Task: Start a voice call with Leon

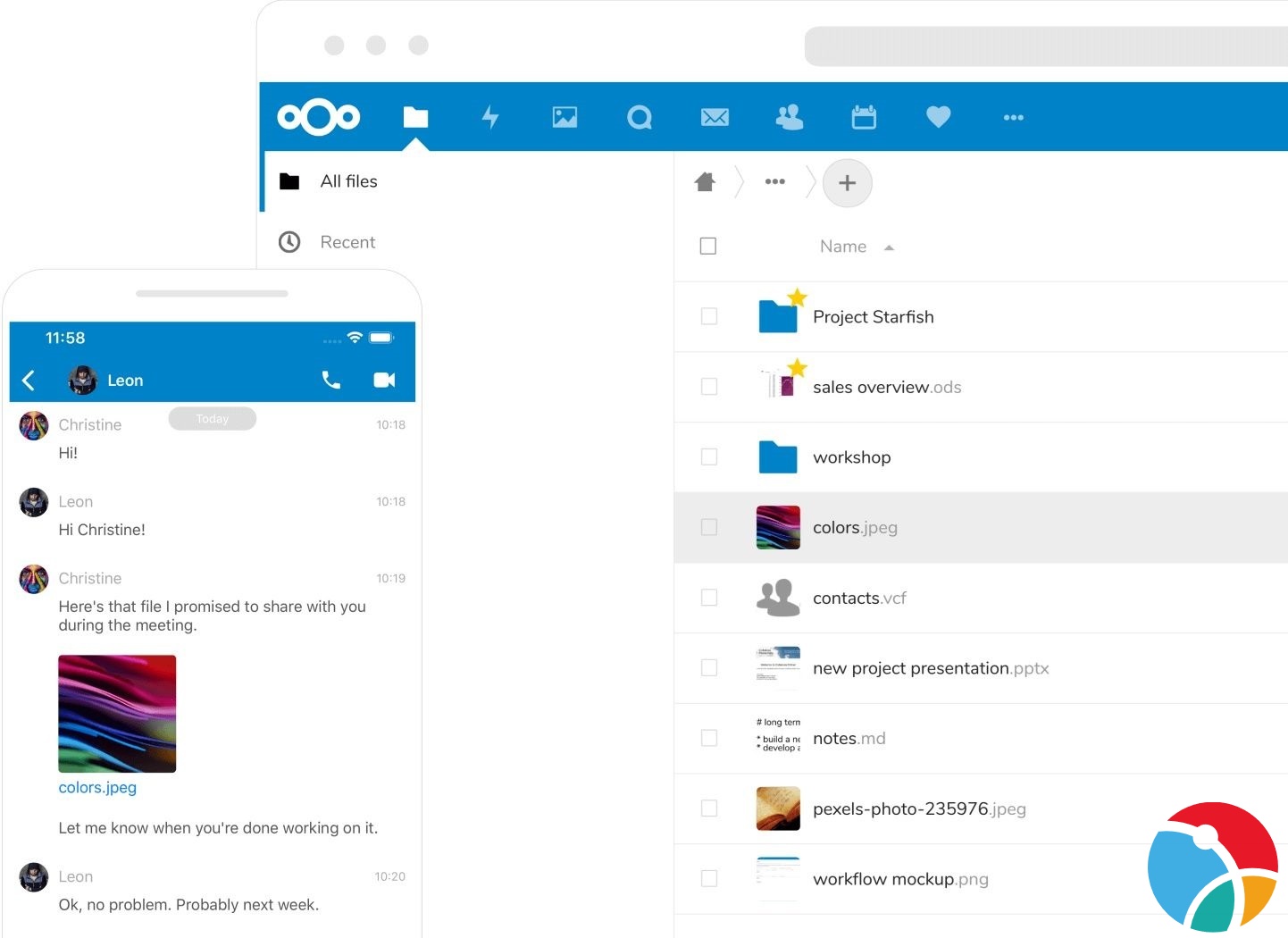Action: click(330, 380)
